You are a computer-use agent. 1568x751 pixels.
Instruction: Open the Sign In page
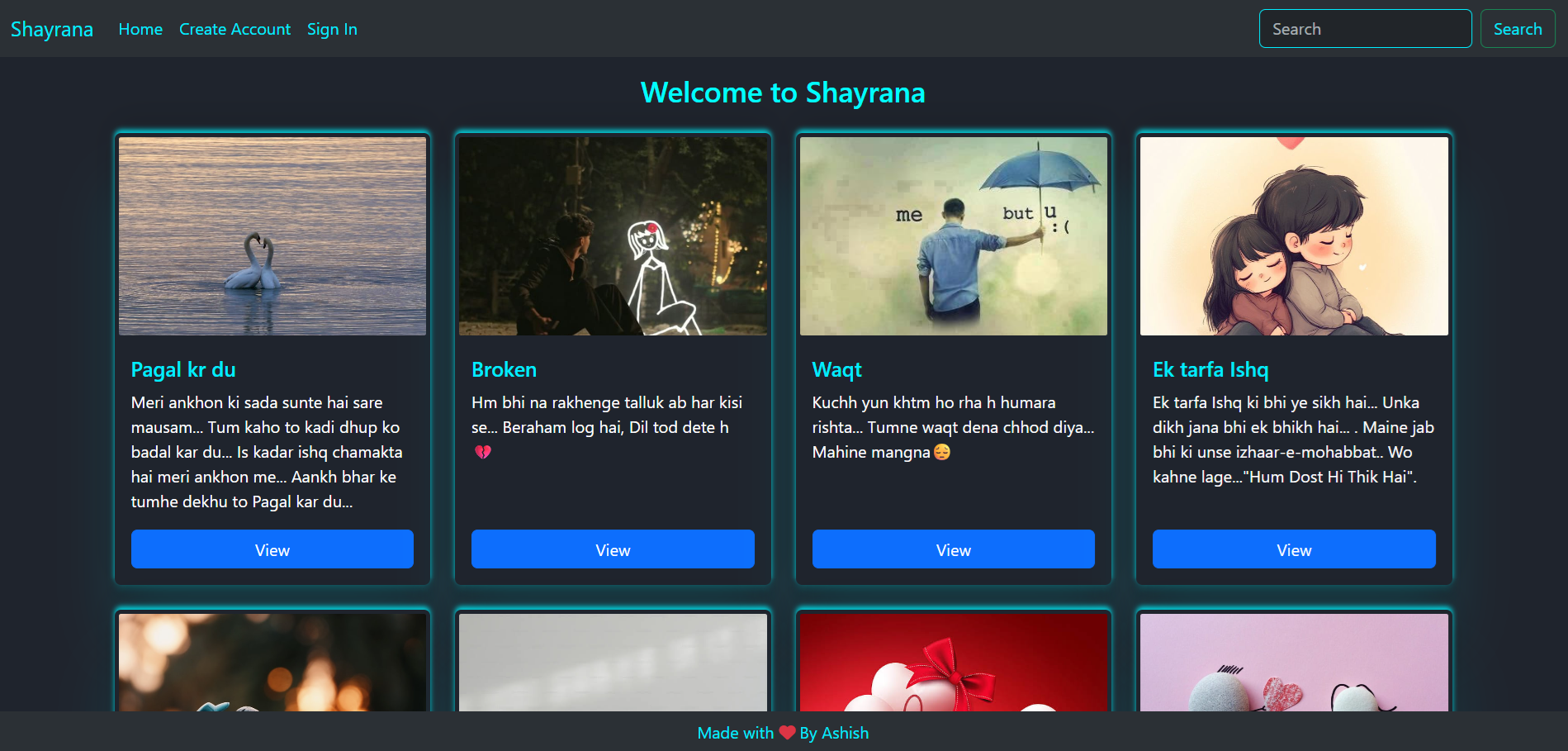tap(332, 29)
